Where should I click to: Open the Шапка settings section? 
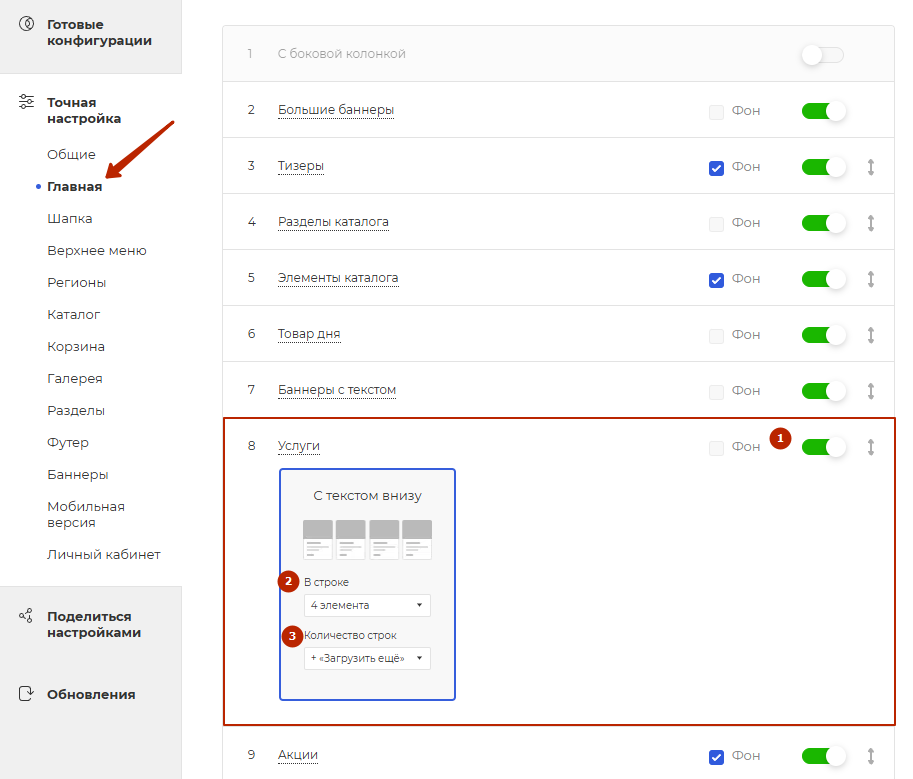tap(70, 218)
